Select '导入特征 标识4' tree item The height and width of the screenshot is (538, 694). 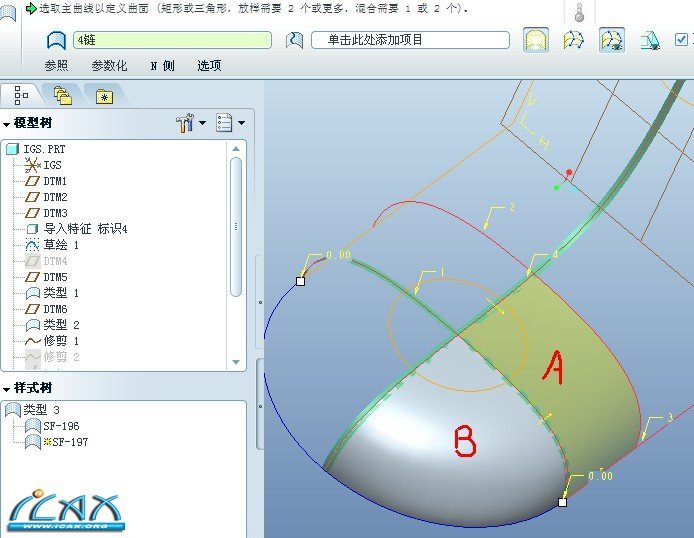[x=77, y=229]
